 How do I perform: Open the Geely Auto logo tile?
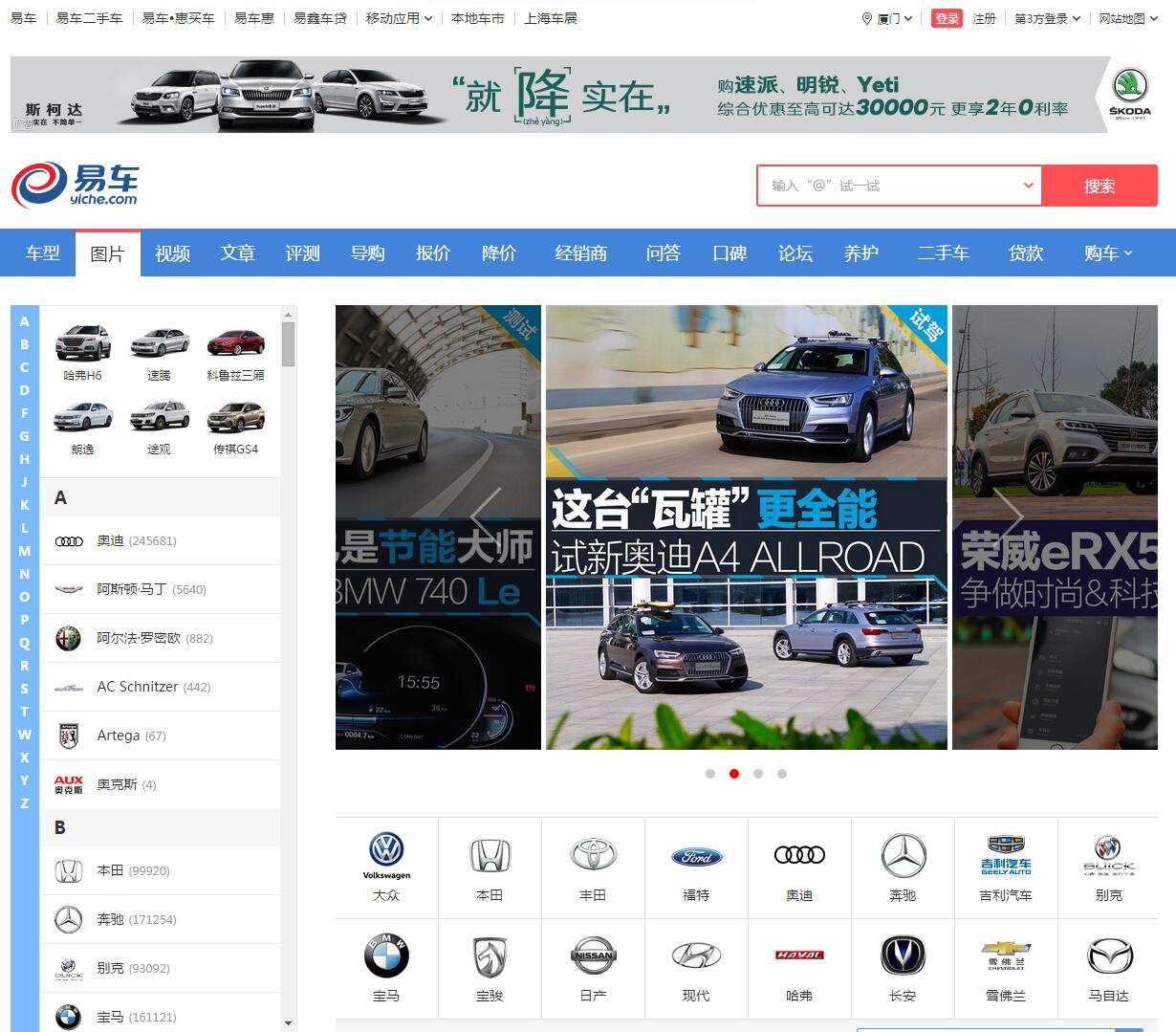tap(1006, 867)
